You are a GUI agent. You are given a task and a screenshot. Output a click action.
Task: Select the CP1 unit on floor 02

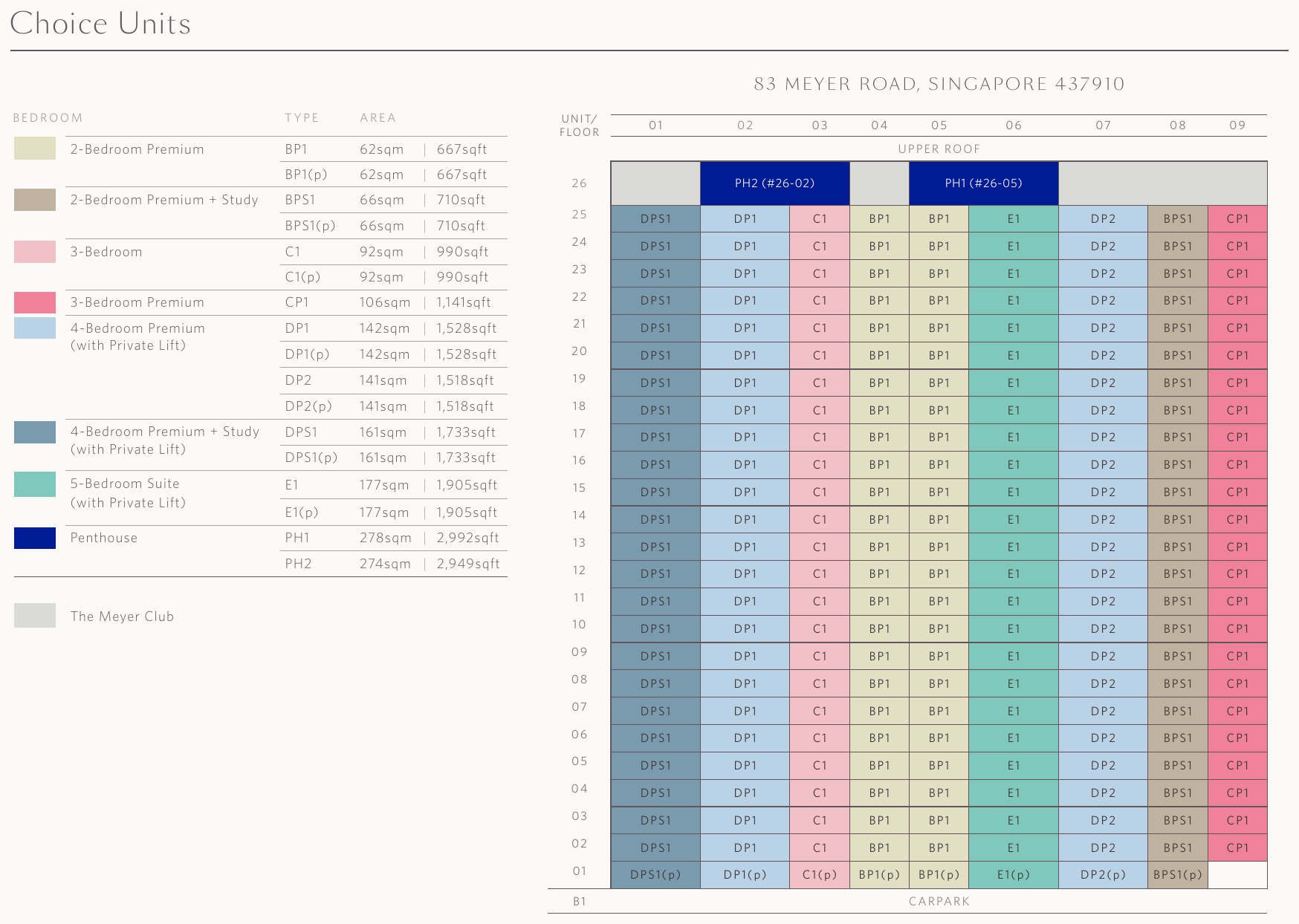1237,848
